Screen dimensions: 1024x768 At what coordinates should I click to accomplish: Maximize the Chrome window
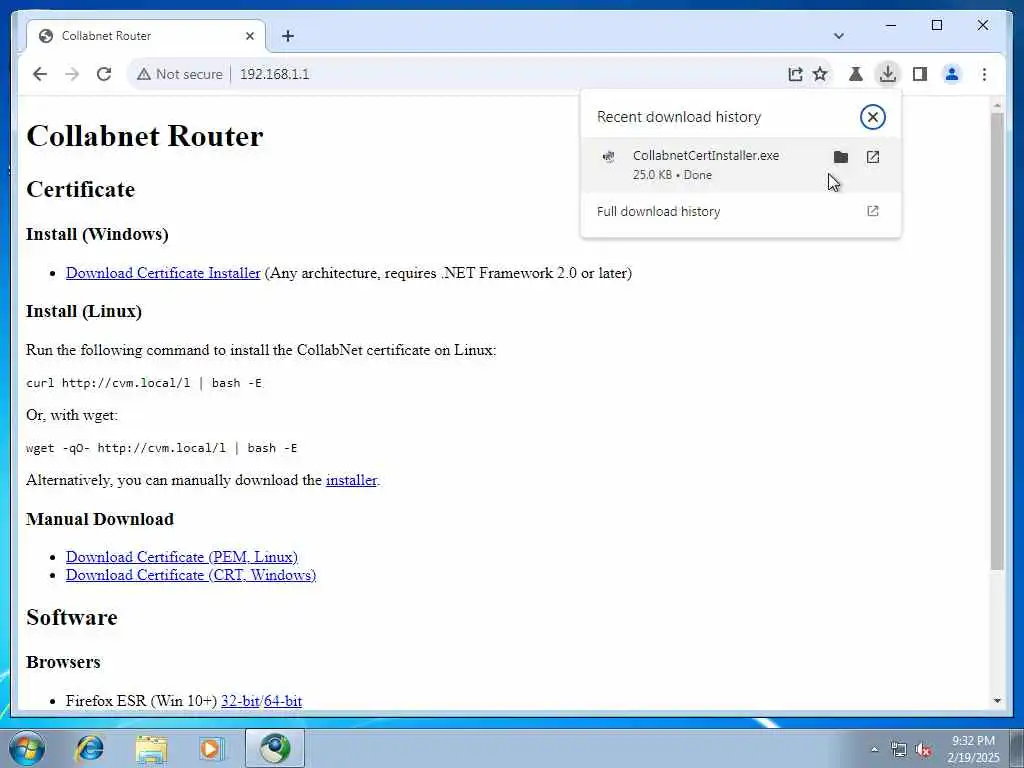[x=936, y=25]
